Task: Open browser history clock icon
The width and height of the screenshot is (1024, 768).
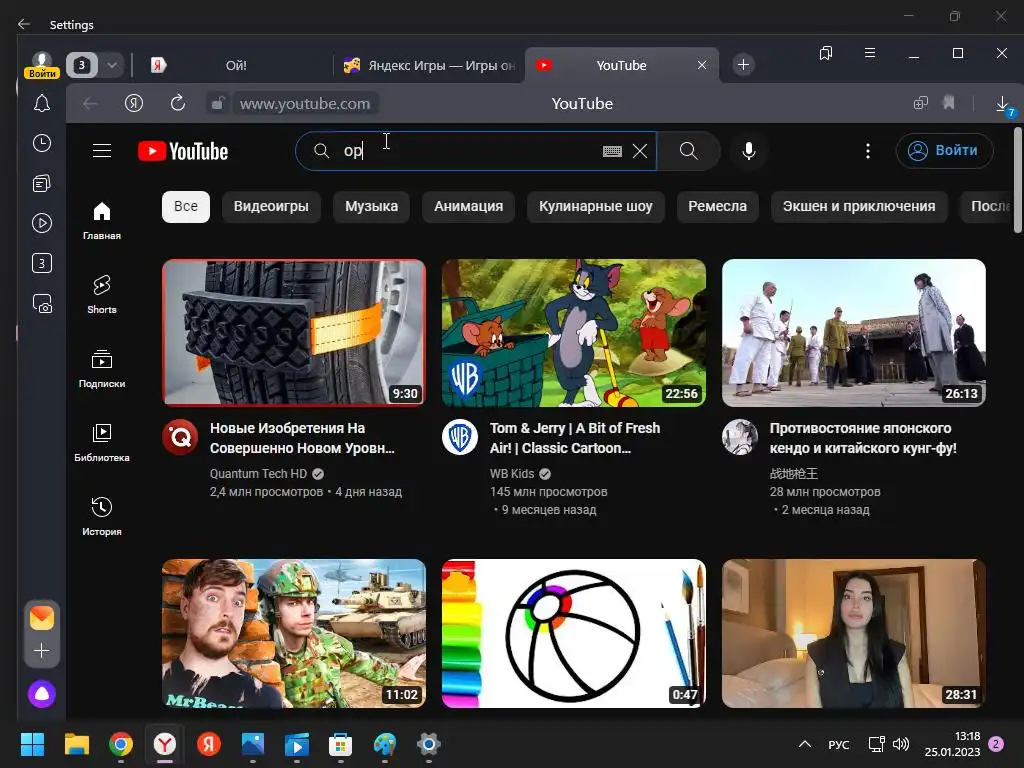Action: point(42,143)
